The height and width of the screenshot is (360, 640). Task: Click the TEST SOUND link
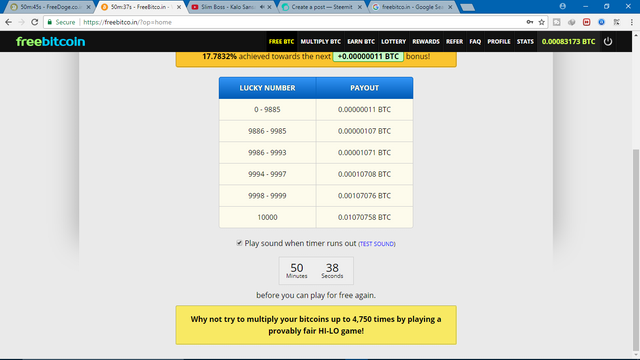(377, 244)
